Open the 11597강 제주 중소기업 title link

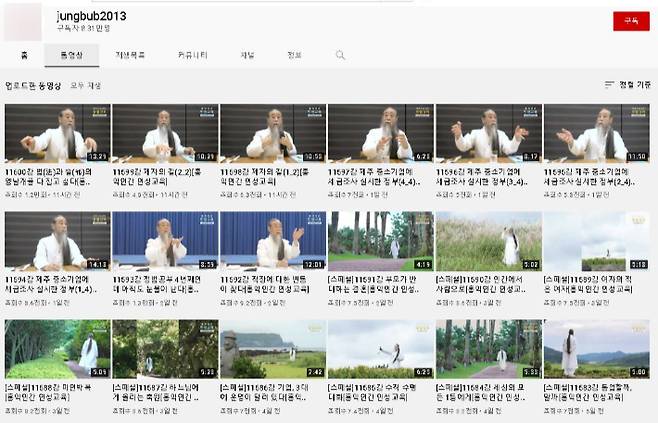(374, 177)
